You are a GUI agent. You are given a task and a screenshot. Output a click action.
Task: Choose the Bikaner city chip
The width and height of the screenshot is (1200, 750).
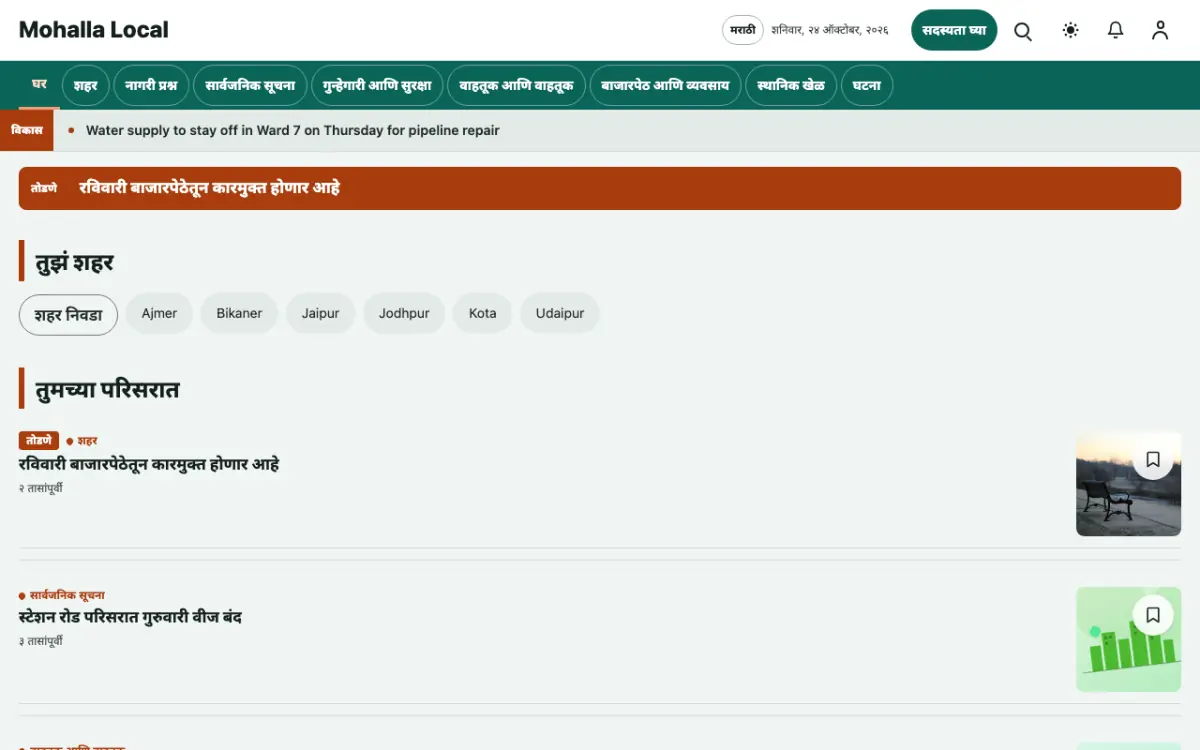pos(239,314)
